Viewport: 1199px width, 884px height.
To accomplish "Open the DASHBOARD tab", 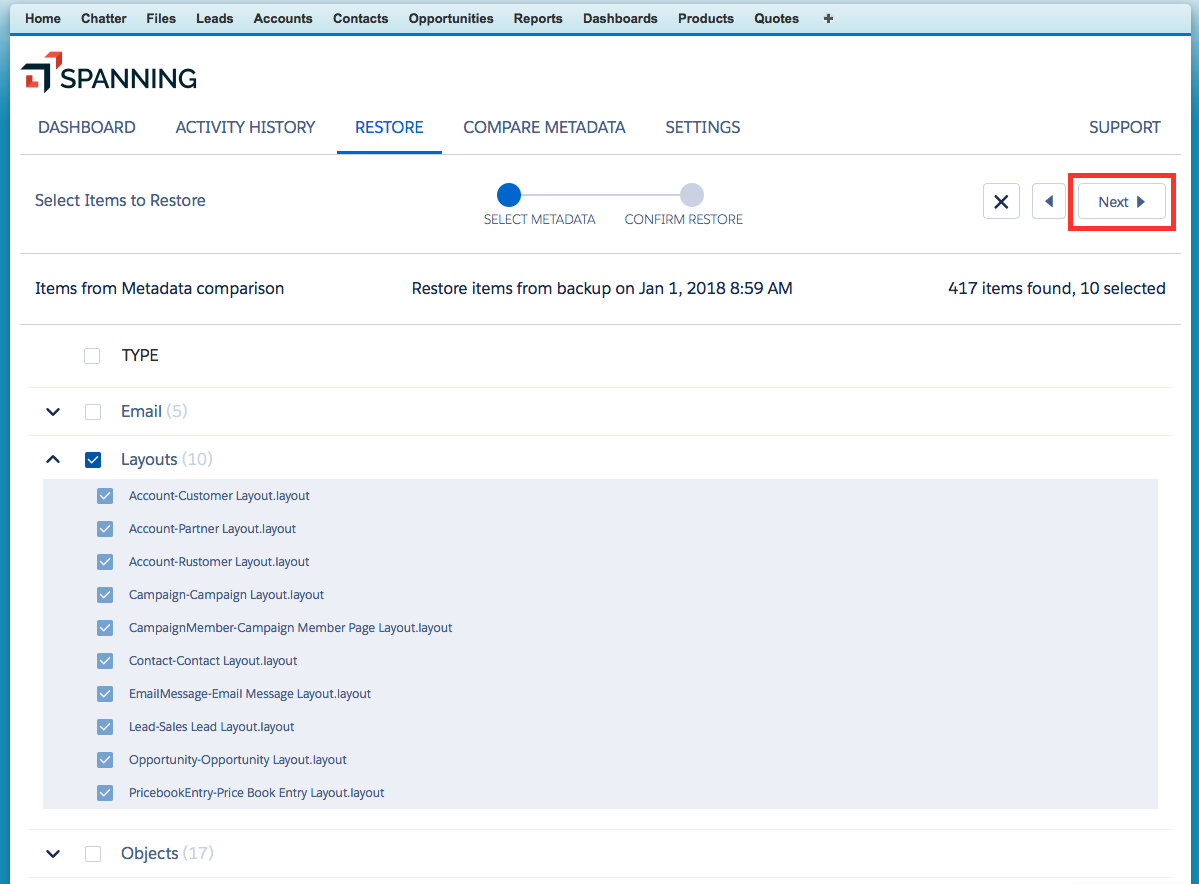I will pos(87,127).
